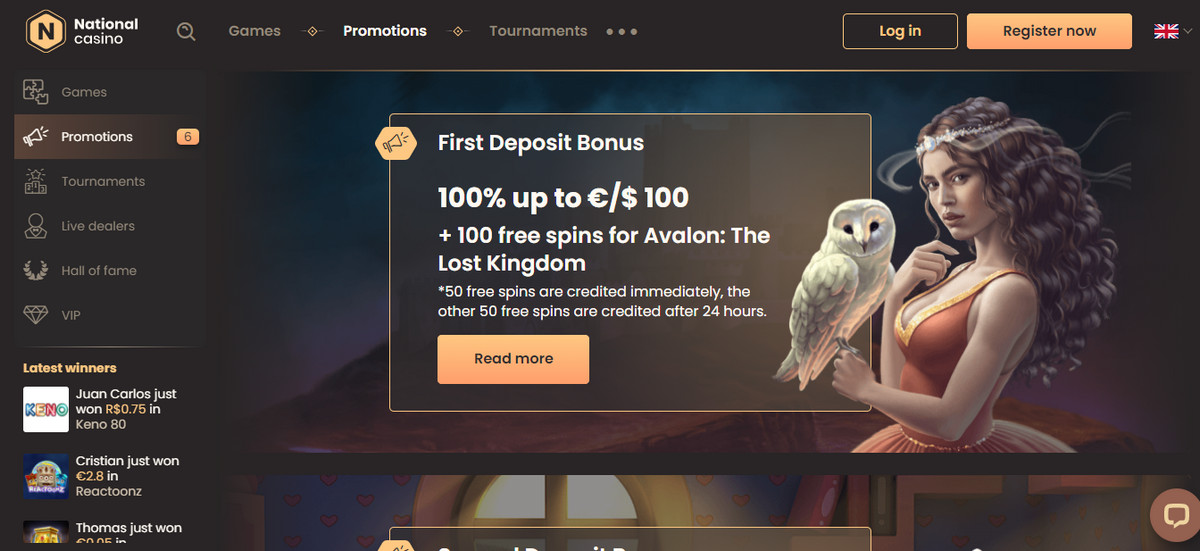Click the National Casino logo
The height and width of the screenshot is (551, 1200).
pos(84,31)
